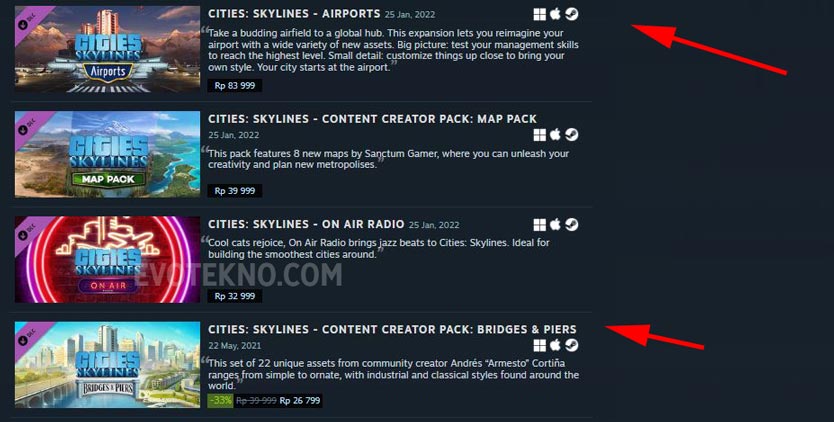Click the Airports capsule image
Screen dimensions: 834x422
[107, 49]
